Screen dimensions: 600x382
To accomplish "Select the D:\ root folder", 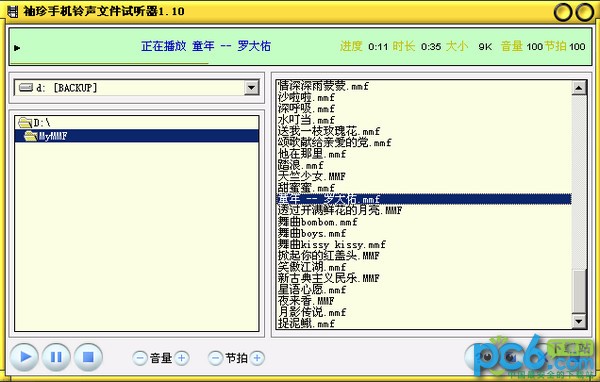I will (x=137, y=123).
